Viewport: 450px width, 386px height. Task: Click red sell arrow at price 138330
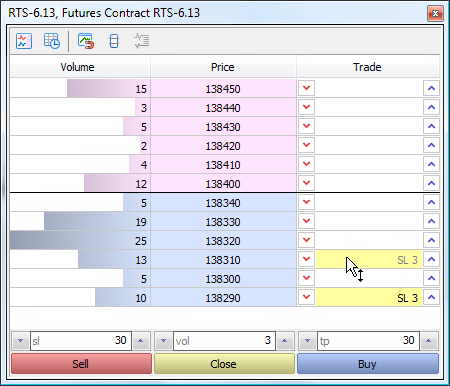pos(306,221)
